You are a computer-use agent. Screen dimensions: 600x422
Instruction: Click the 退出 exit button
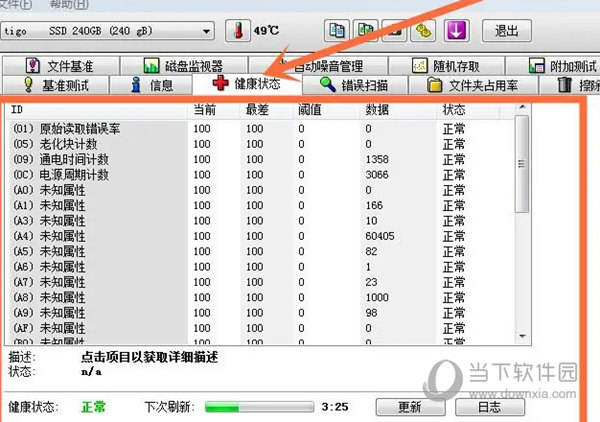[x=507, y=31]
